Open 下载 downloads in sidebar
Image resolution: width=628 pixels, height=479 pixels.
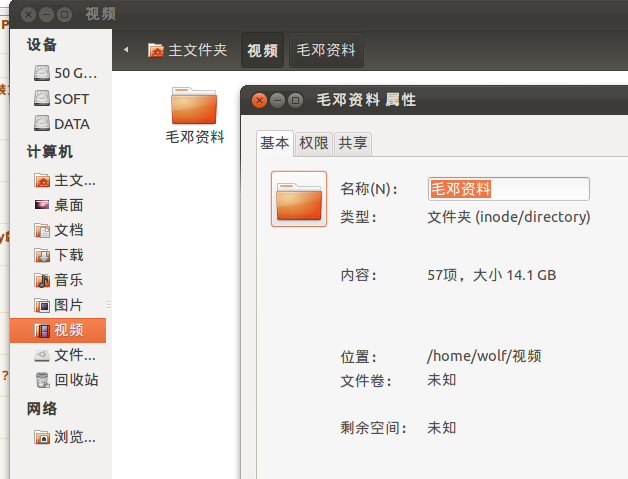(60, 255)
